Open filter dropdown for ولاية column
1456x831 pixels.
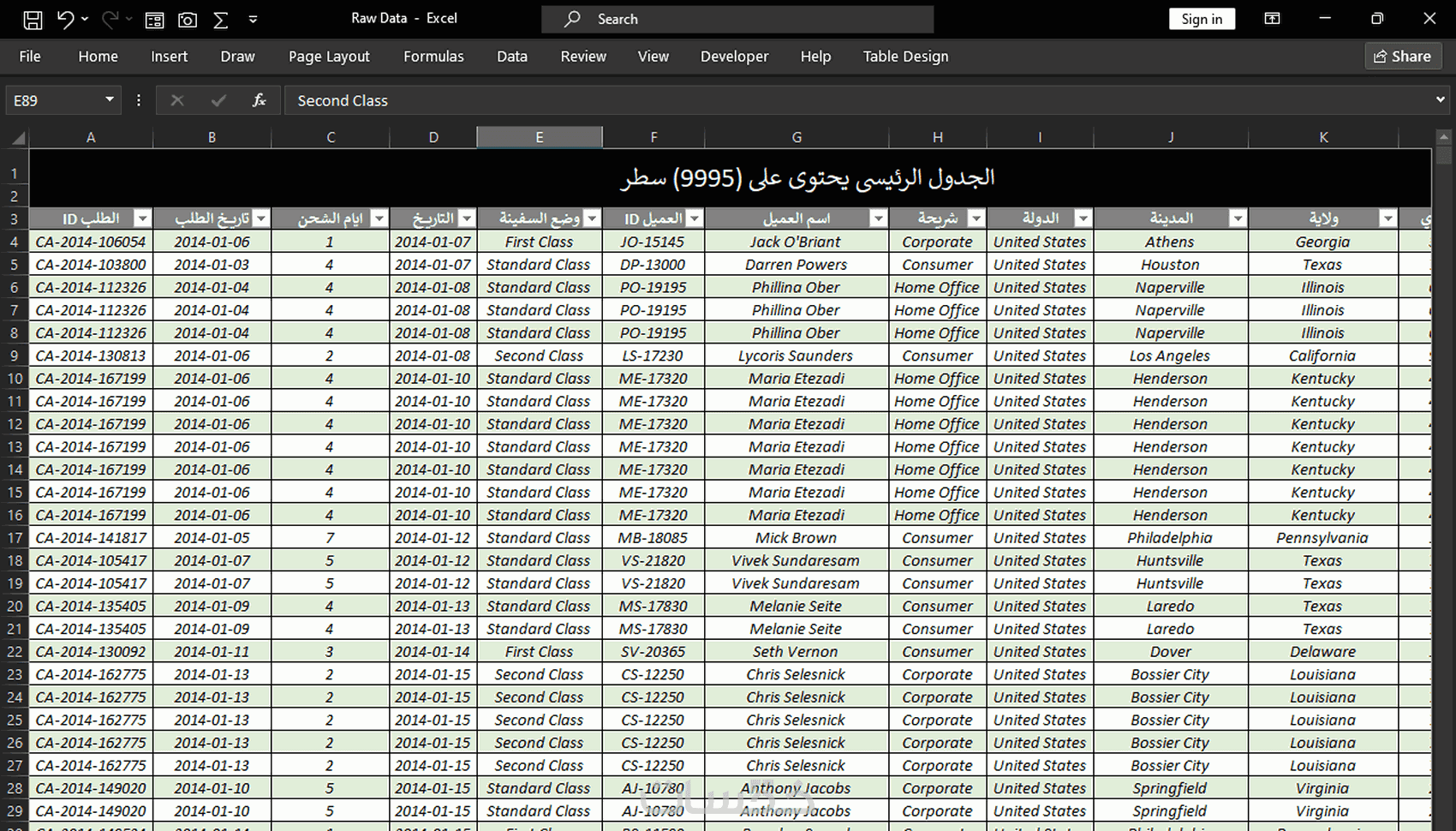(x=1387, y=218)
